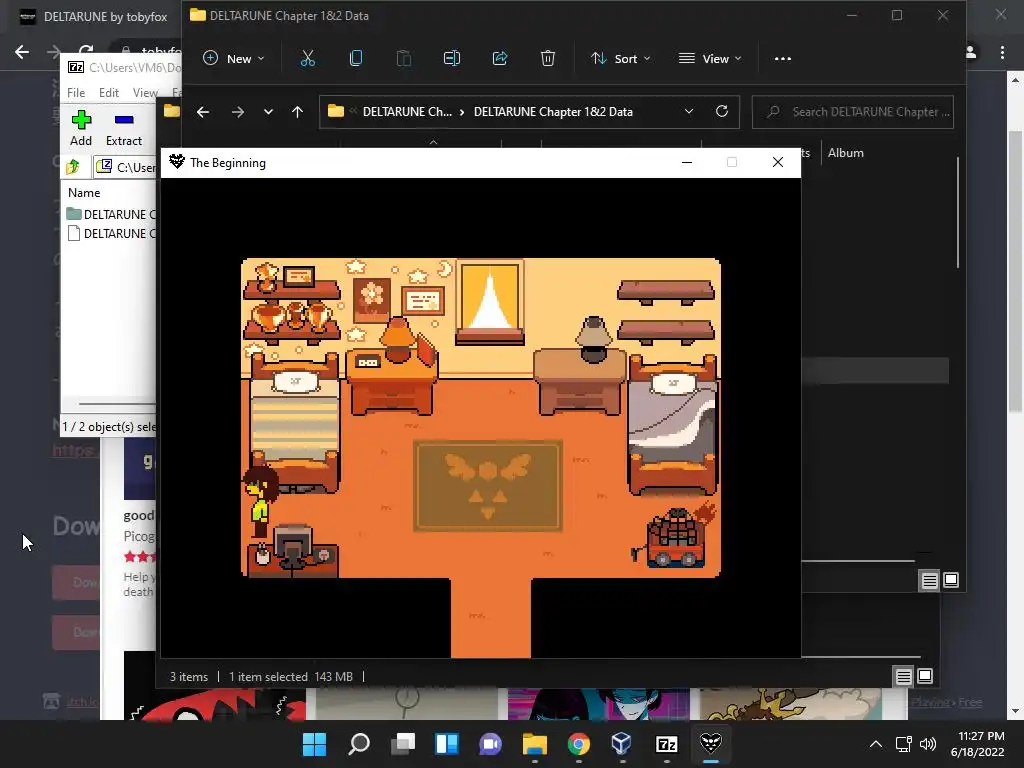The image size is (1024, 768).
Task: Open the View dropdown menu
Action: (710, 59)
